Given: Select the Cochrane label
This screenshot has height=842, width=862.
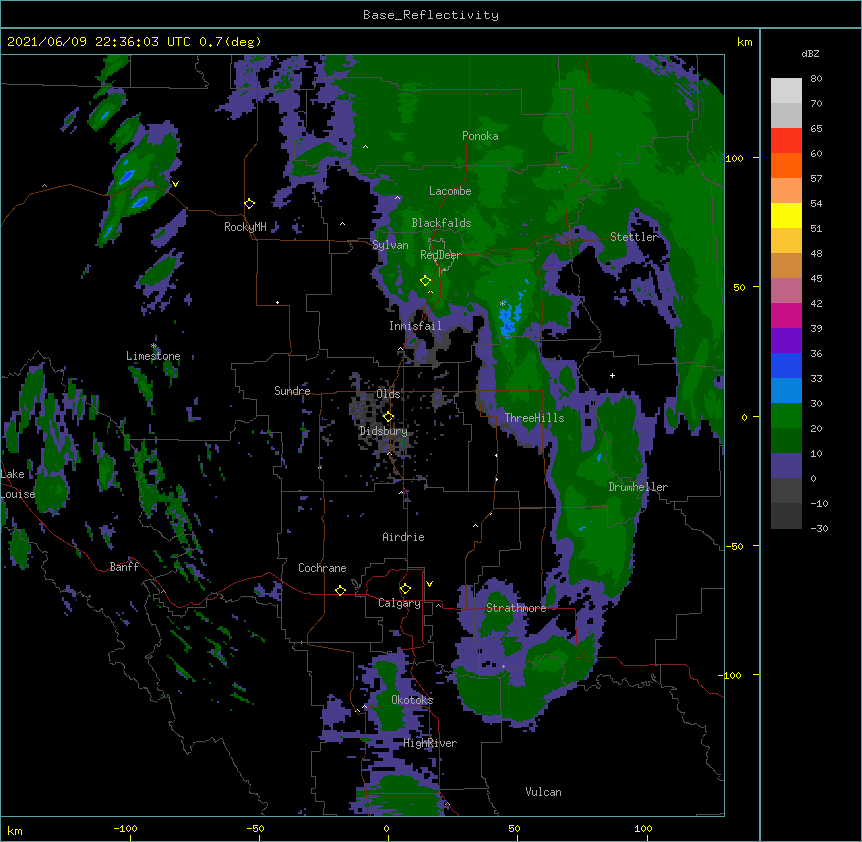Looking at the screenshot, I should pyautogui.click(x=322, y=568).
